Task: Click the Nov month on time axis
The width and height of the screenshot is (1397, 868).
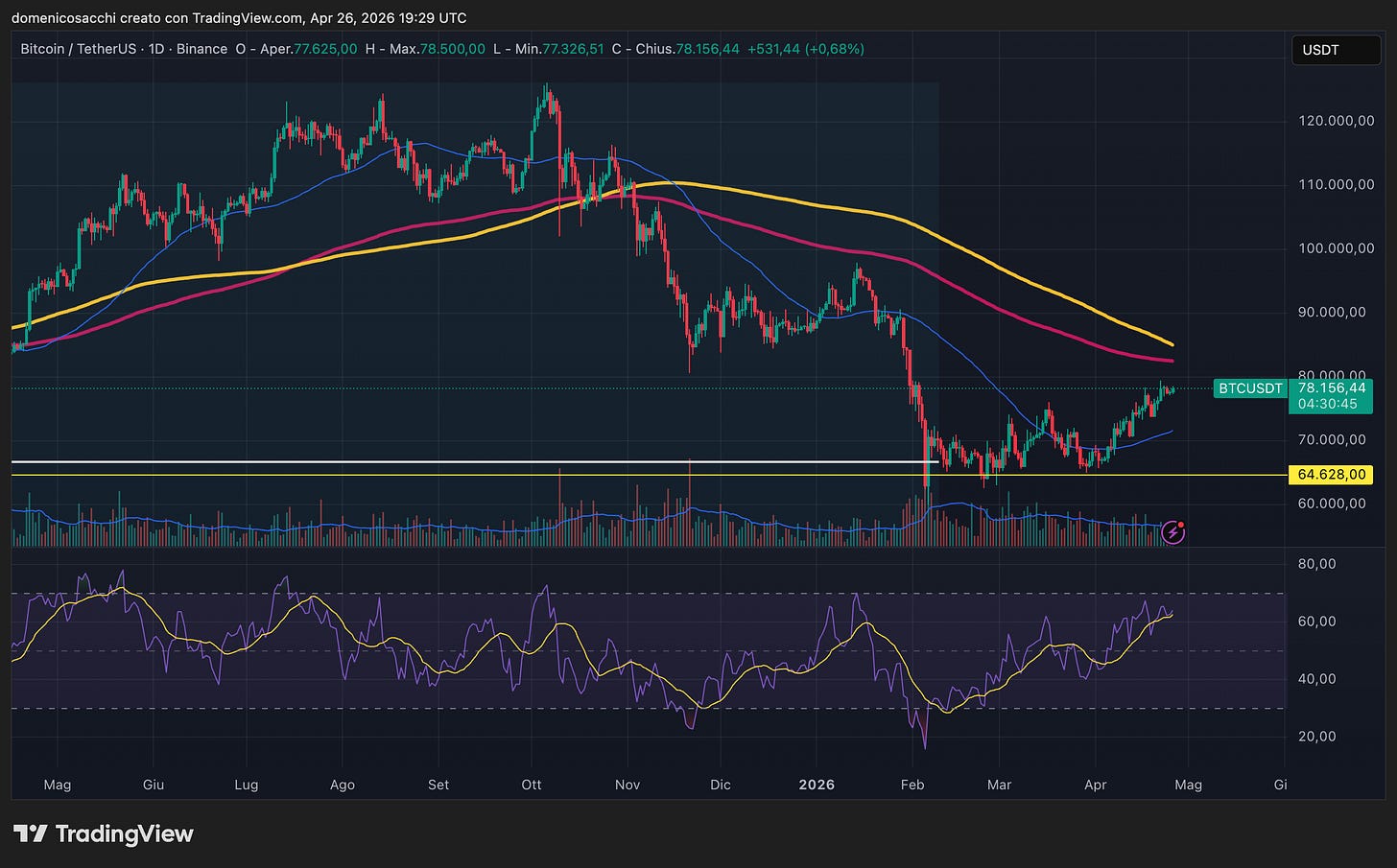Action: coord(627,785)
